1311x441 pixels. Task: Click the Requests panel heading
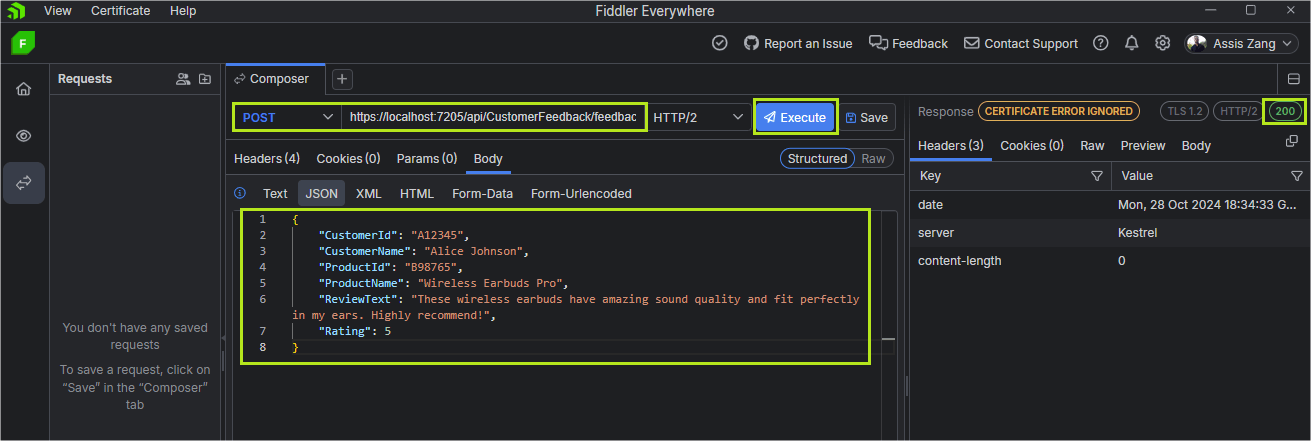85,79
